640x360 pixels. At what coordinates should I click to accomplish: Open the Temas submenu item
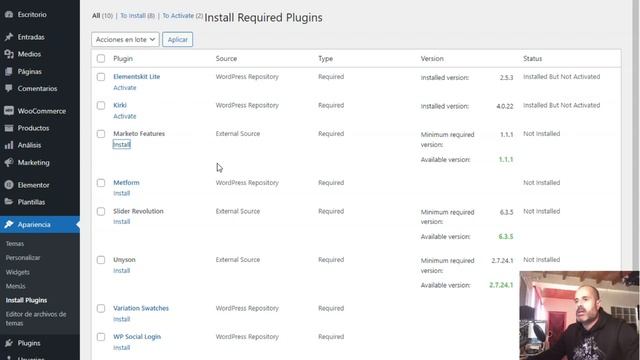pyautogui.click(x=15, y=244)
